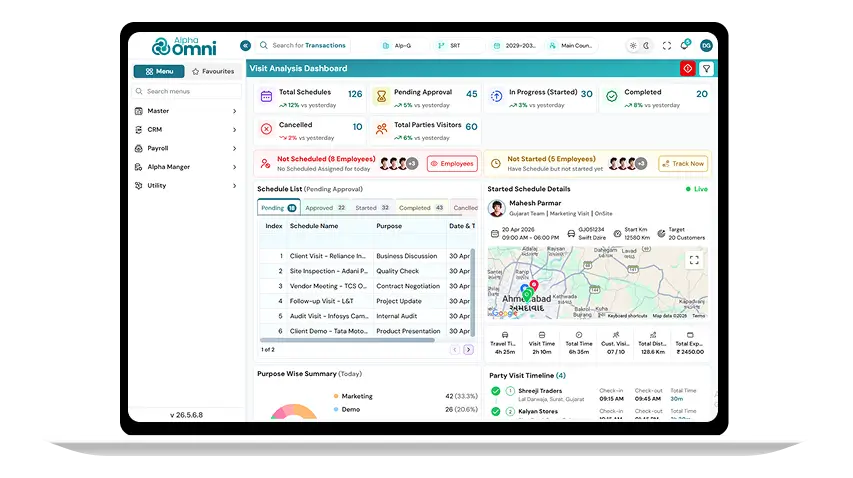Switch to dark theme with the moon icon

646,46
